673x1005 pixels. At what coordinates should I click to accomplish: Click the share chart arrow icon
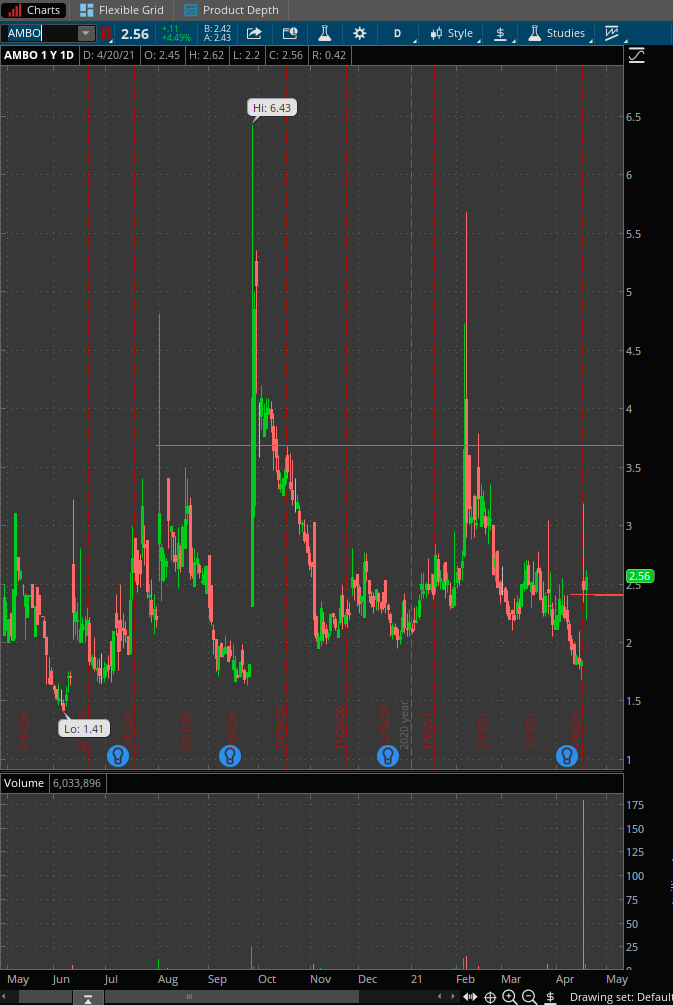[254, 33]
